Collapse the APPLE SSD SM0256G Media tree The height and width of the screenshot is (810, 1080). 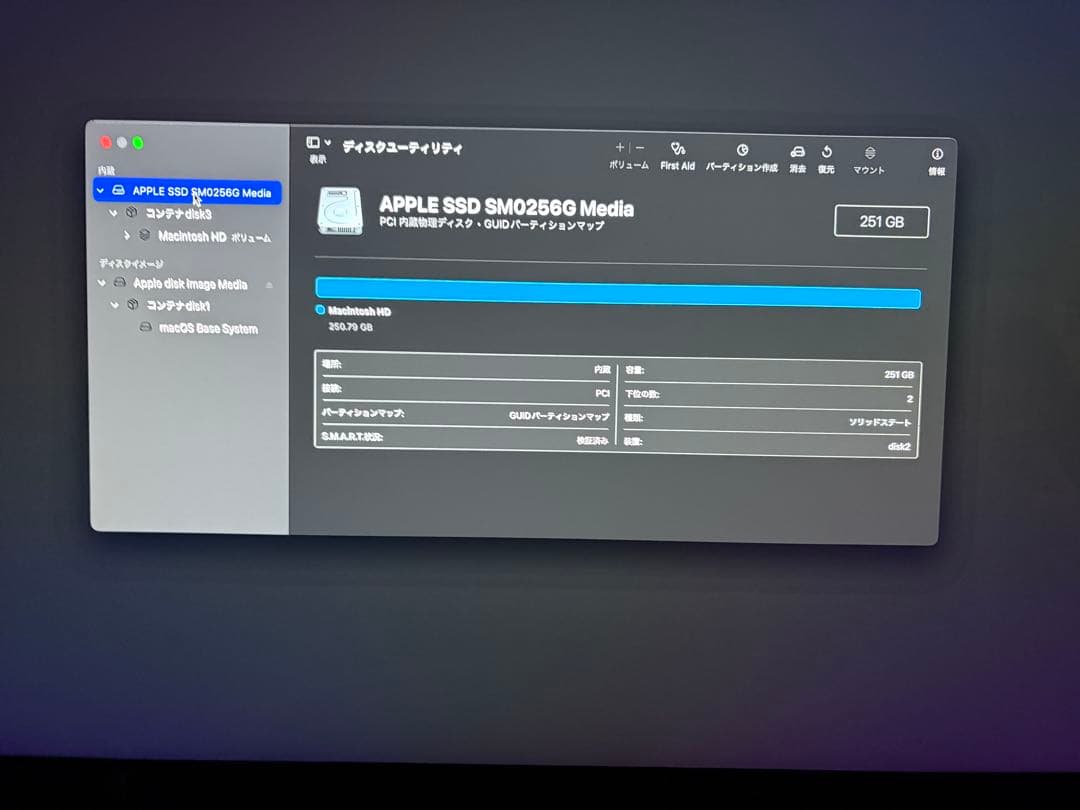[99, 190]
